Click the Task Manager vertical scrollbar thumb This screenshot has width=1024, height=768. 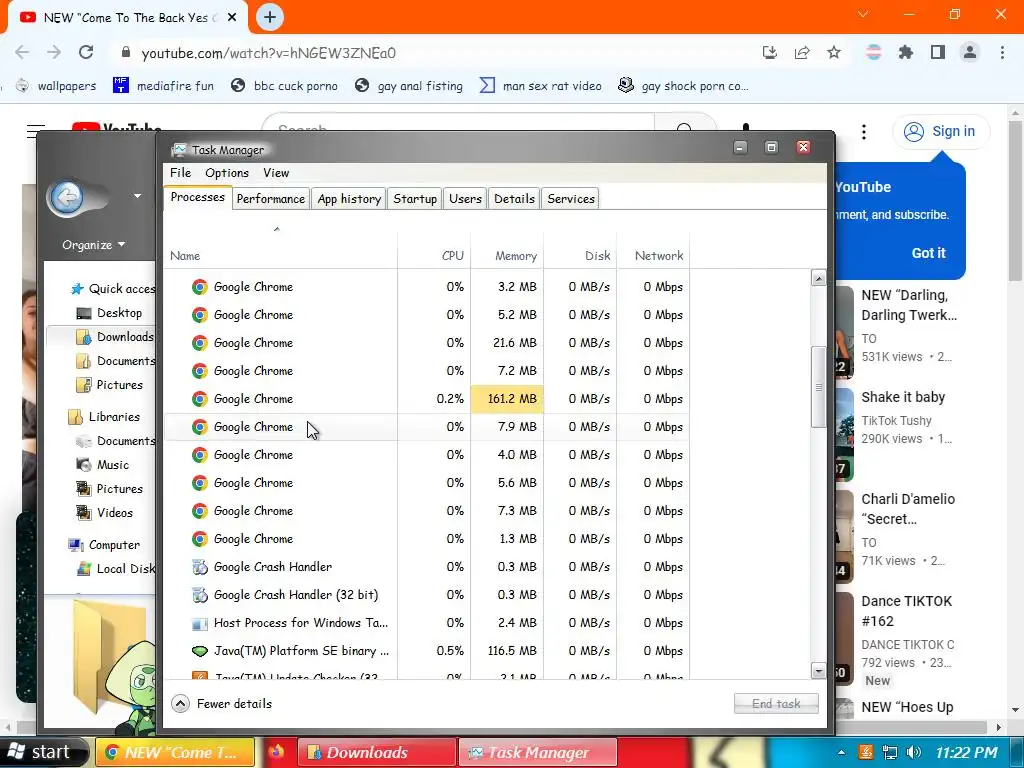point(818,387)
